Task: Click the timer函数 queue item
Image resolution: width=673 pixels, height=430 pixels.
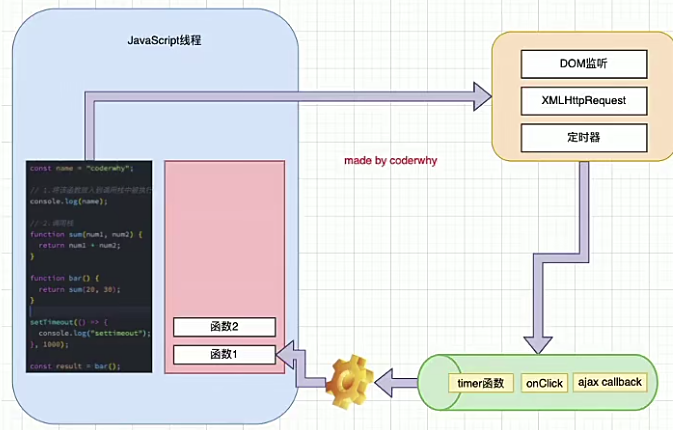Action: click(x=483, y=383)
